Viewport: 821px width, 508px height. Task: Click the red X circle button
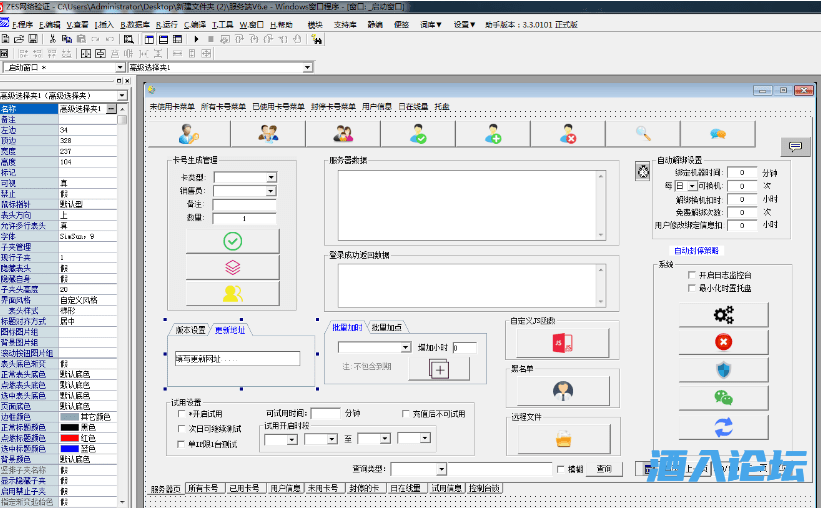pyautogui.click(x=724, y=342)
